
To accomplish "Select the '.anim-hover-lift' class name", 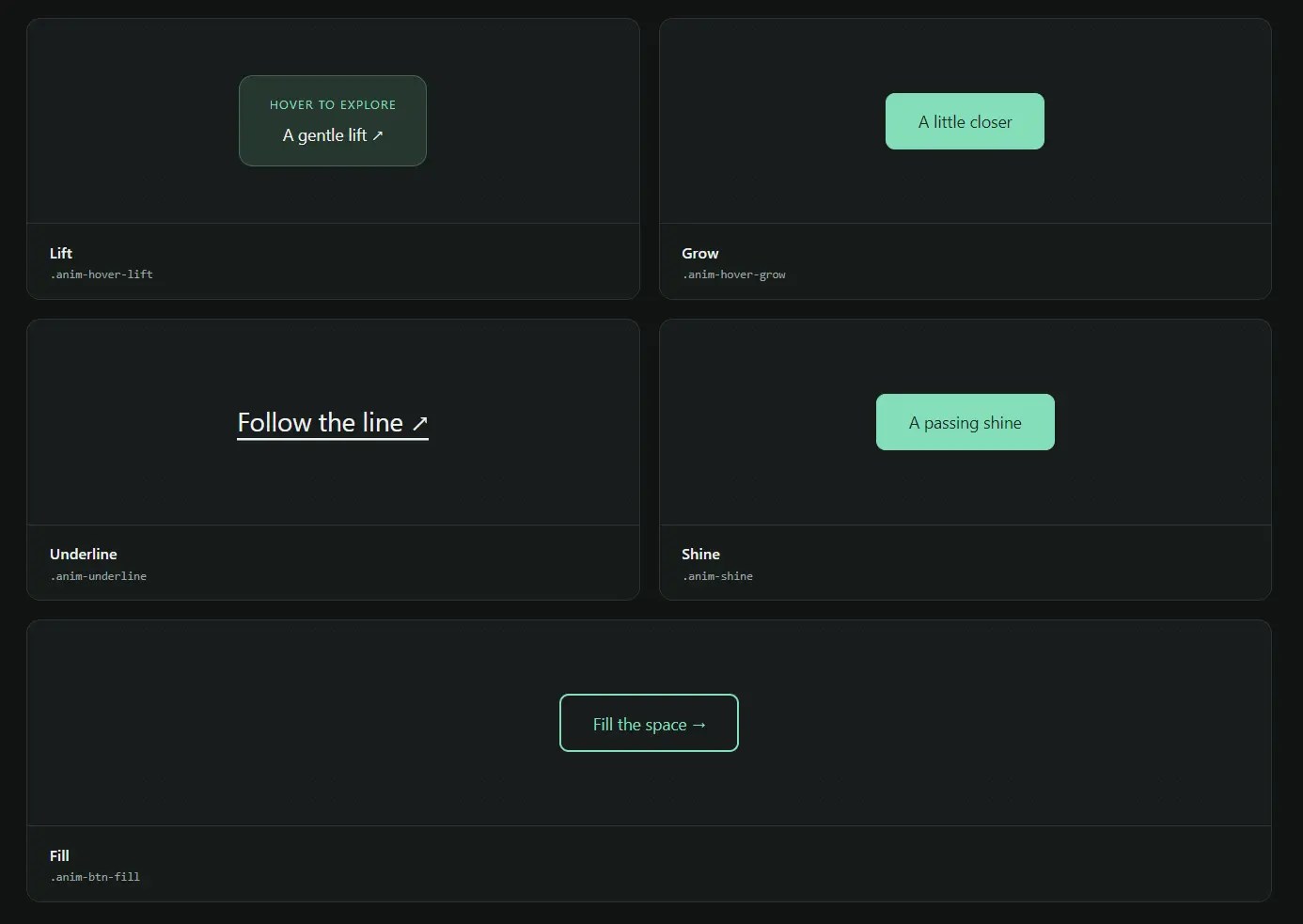I will (x=102, y=274).
